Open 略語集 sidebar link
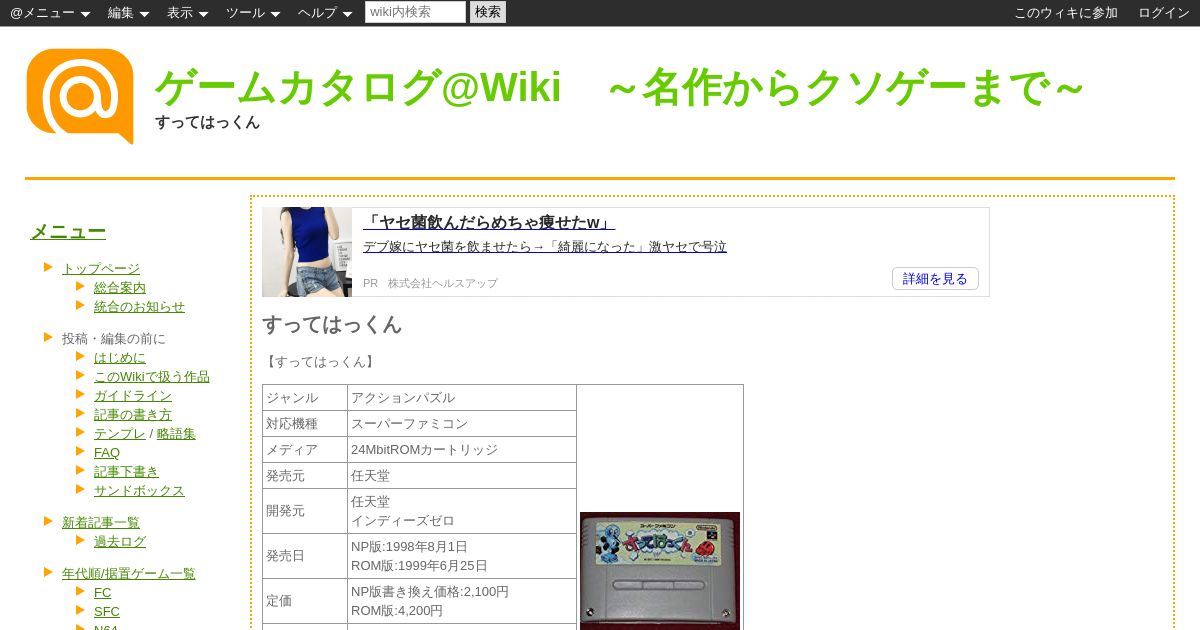 click(176, 433)
